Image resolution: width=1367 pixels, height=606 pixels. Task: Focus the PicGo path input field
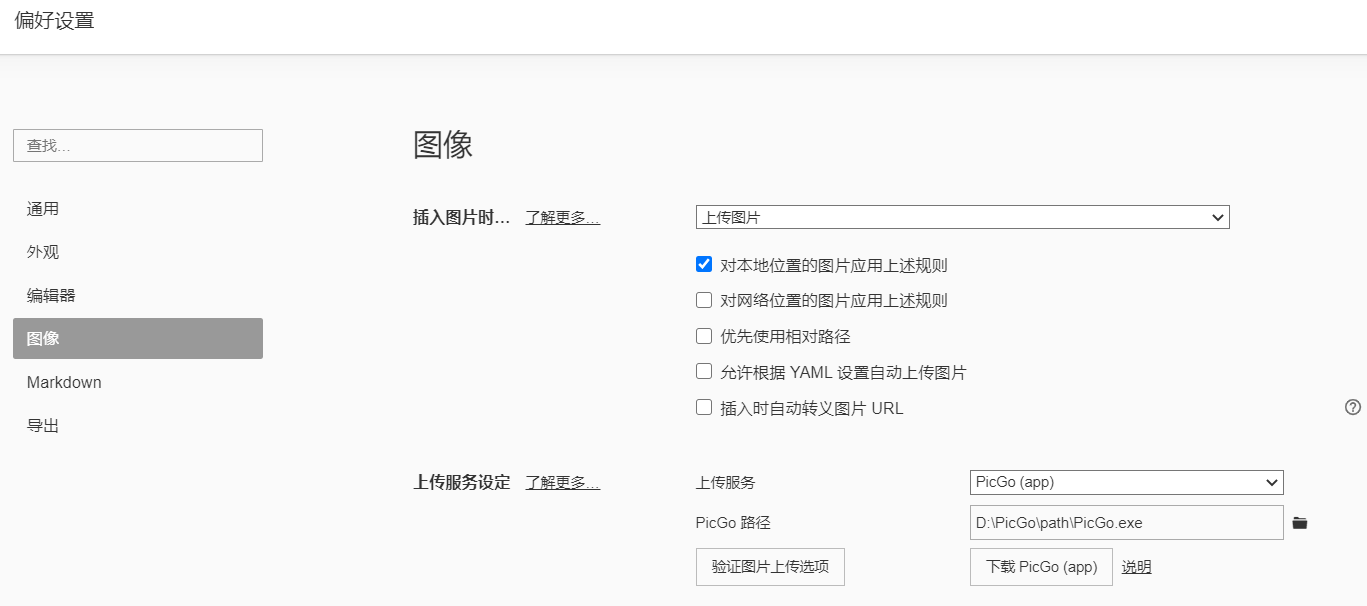(x=1126, y=523)
